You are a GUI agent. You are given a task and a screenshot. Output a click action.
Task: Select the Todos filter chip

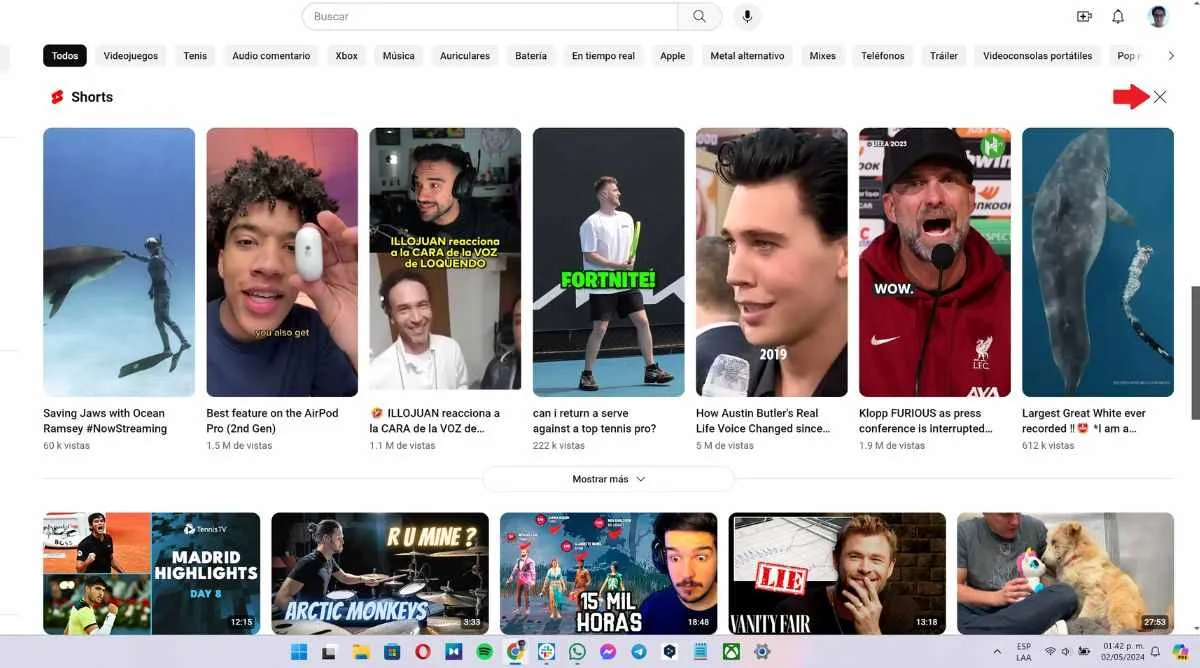pyautogui.click(x=65, y=56)
